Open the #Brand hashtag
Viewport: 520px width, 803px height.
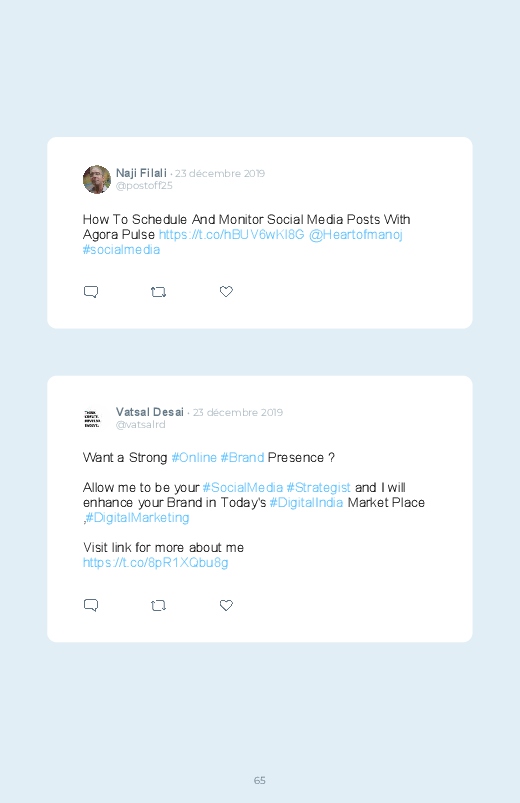point(242,457)
